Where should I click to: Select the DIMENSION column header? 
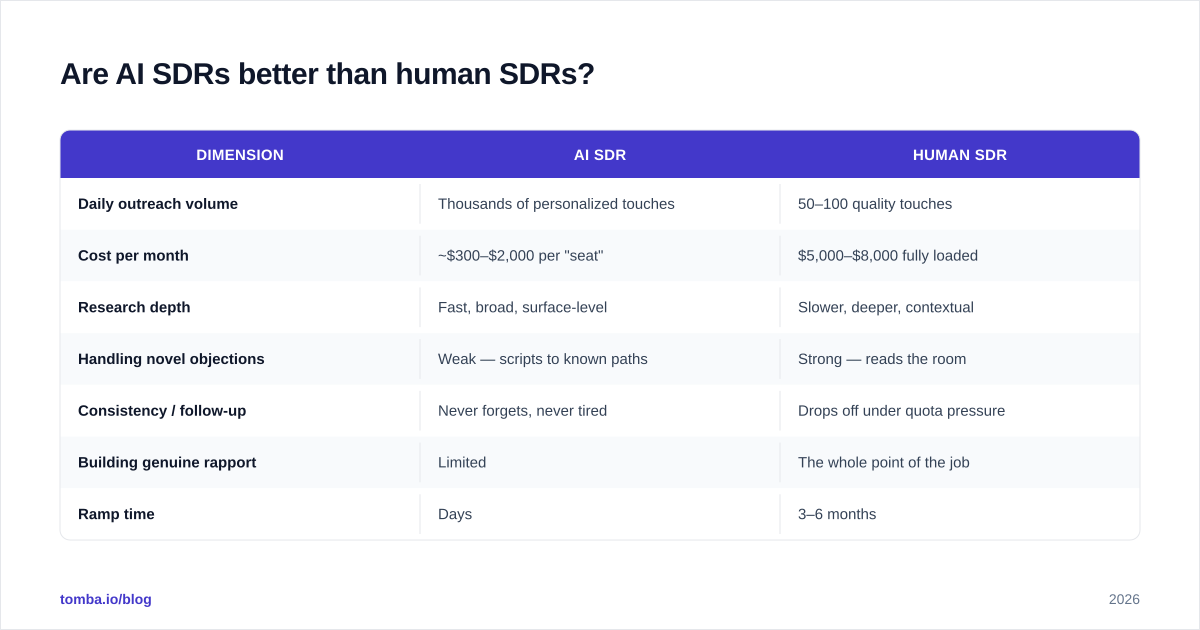click(x=240, y=155)
